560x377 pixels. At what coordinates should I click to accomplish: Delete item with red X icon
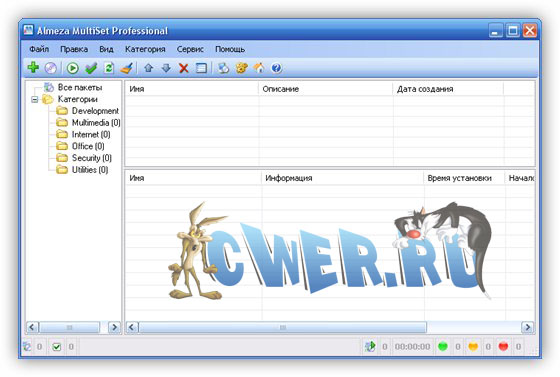click(x=184, y=68)
